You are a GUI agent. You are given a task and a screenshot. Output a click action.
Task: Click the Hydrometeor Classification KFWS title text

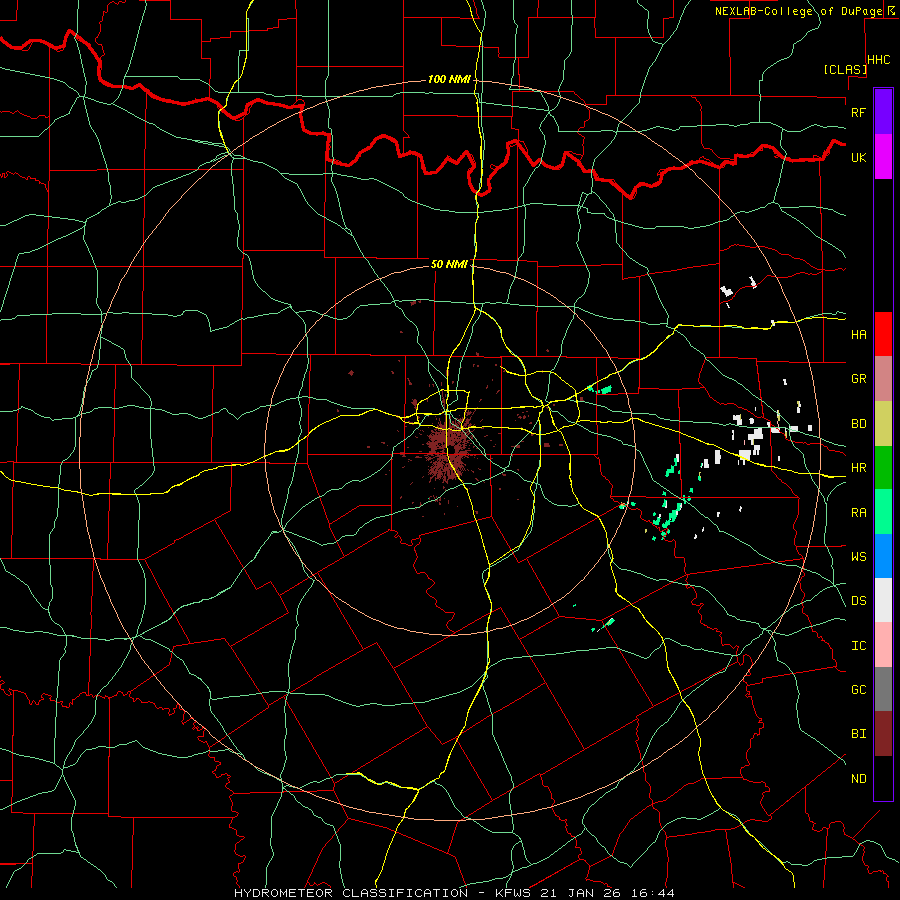[x=454, y=893]
